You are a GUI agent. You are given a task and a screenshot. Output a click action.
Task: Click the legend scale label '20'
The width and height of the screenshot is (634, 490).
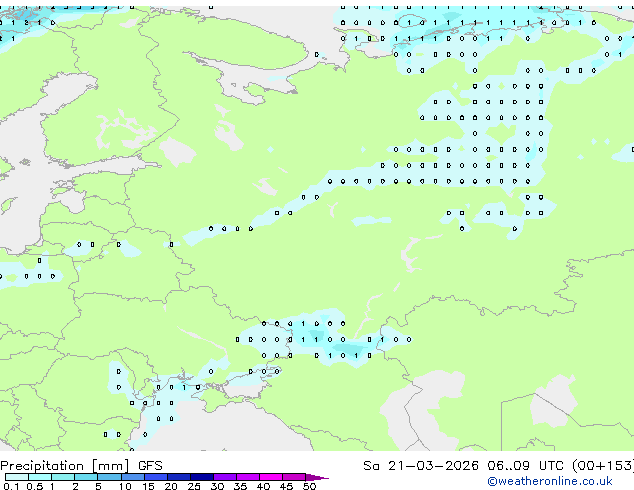(171, 486)
